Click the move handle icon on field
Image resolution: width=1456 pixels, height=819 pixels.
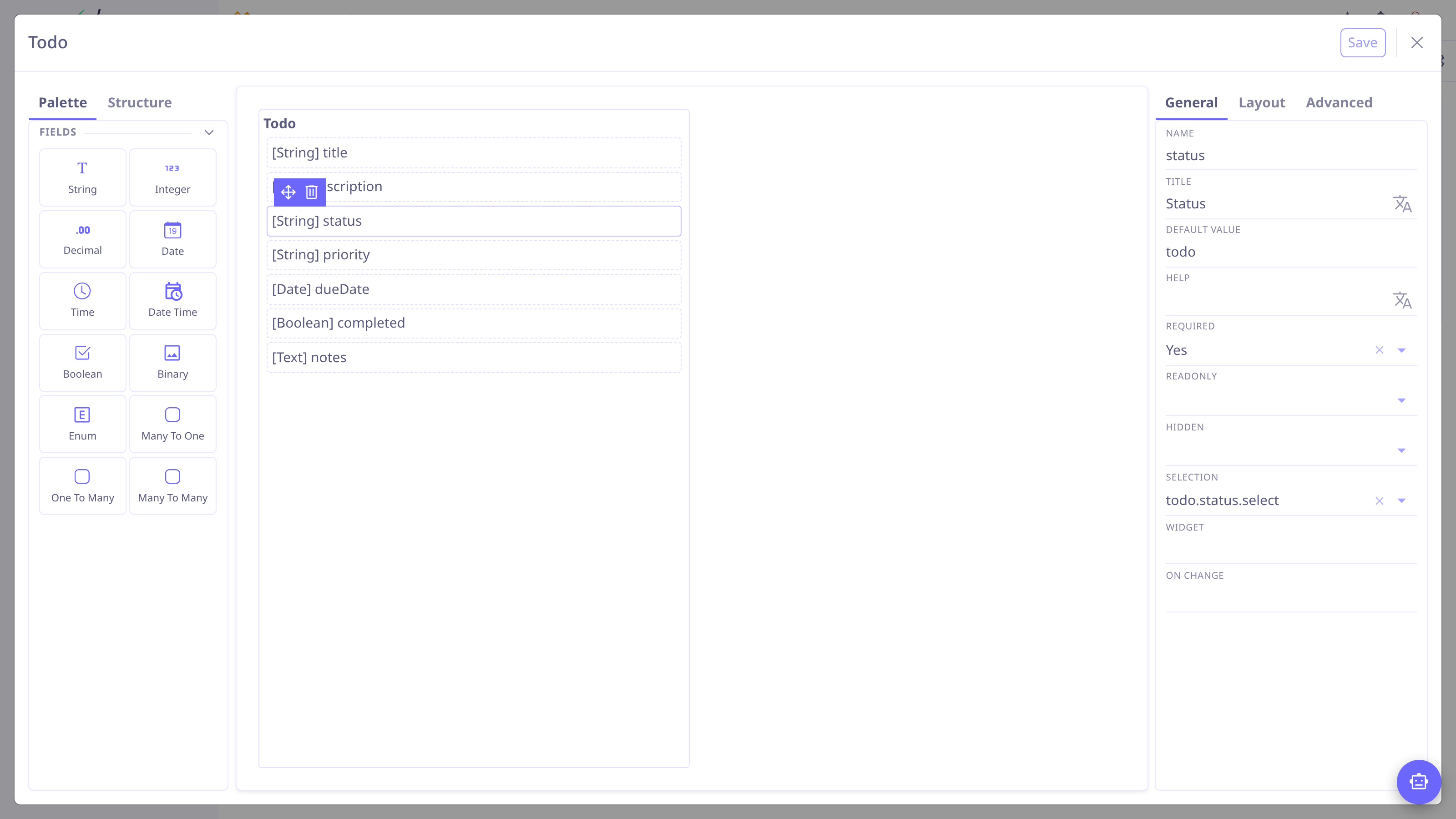click(x=288, y=192)
